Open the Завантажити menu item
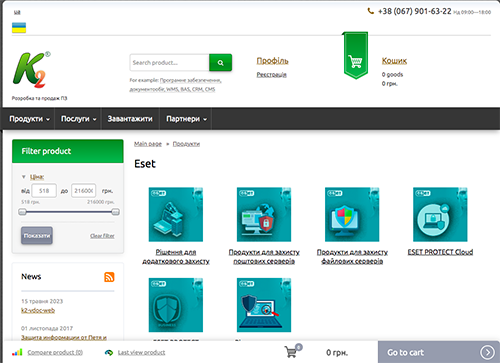Viewport: 500px width, 363px height. click(130, 119)
